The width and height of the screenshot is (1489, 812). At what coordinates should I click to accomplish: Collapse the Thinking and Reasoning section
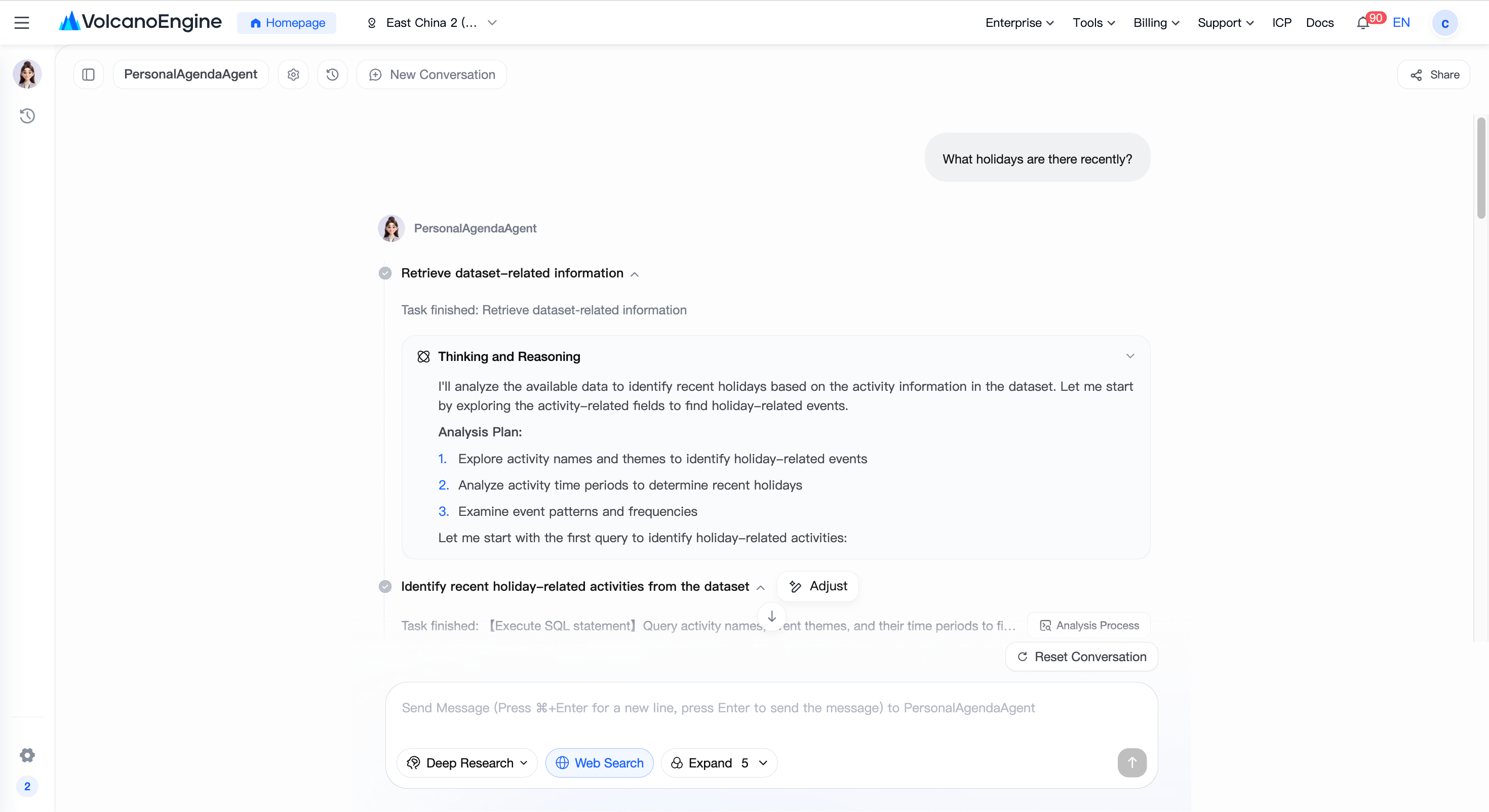tap(1130, 356)
